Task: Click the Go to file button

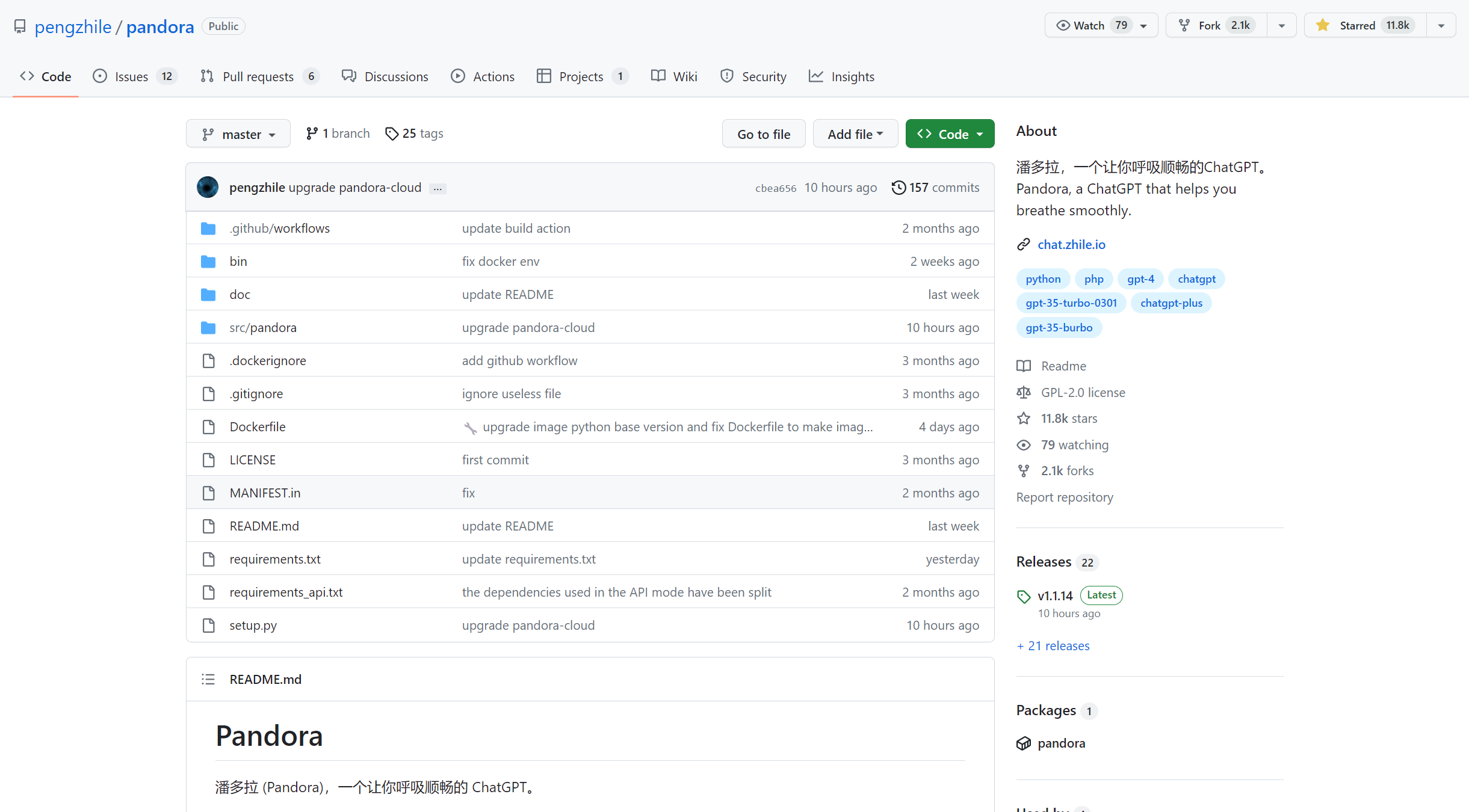Action: coord(764,134)
